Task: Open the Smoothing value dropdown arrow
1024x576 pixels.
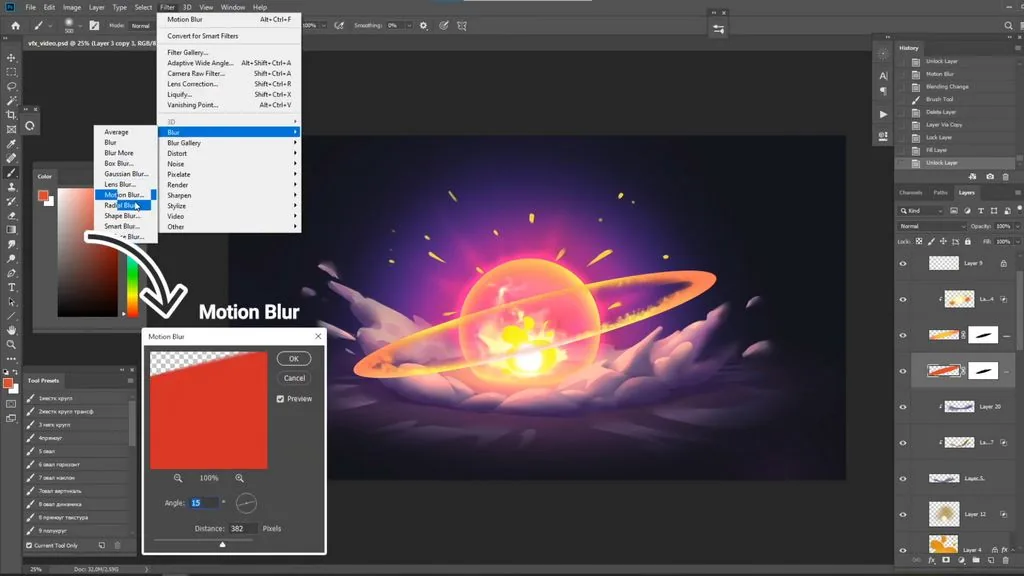Action: [x=409, y=25]
